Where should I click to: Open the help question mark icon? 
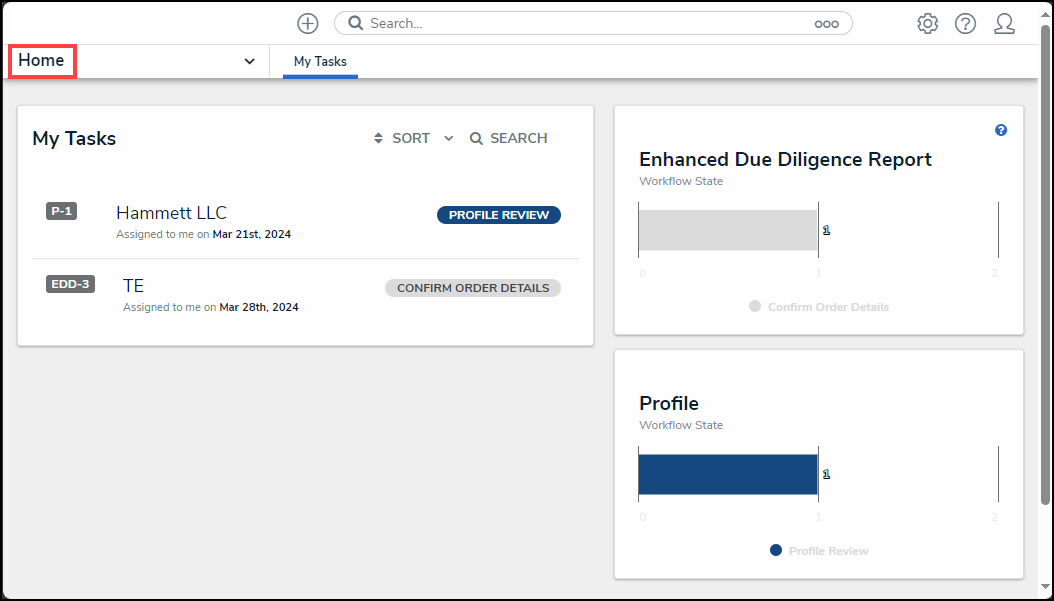click(x=965, y=24)
